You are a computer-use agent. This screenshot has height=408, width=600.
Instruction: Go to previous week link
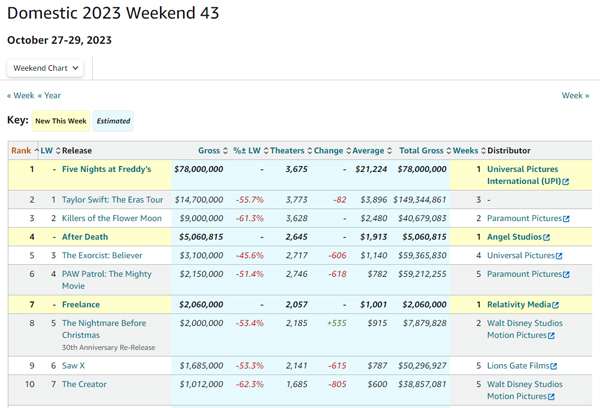click(x=21, y=95)
